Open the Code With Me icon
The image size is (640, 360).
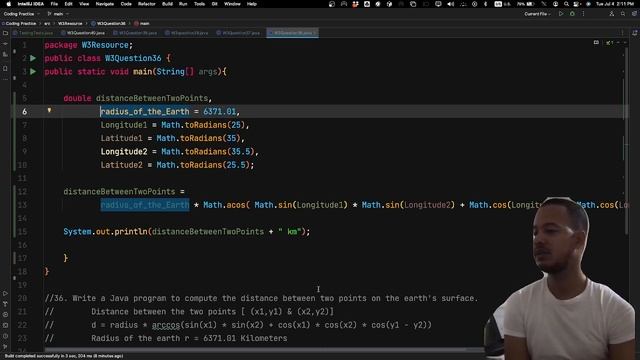click(x=611, y=14)
